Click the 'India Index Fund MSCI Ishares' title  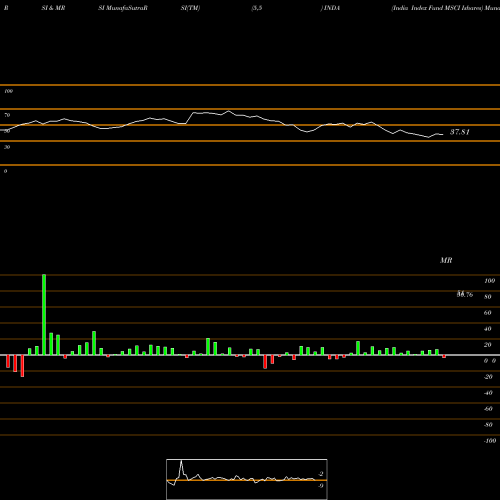coord(437,8)
